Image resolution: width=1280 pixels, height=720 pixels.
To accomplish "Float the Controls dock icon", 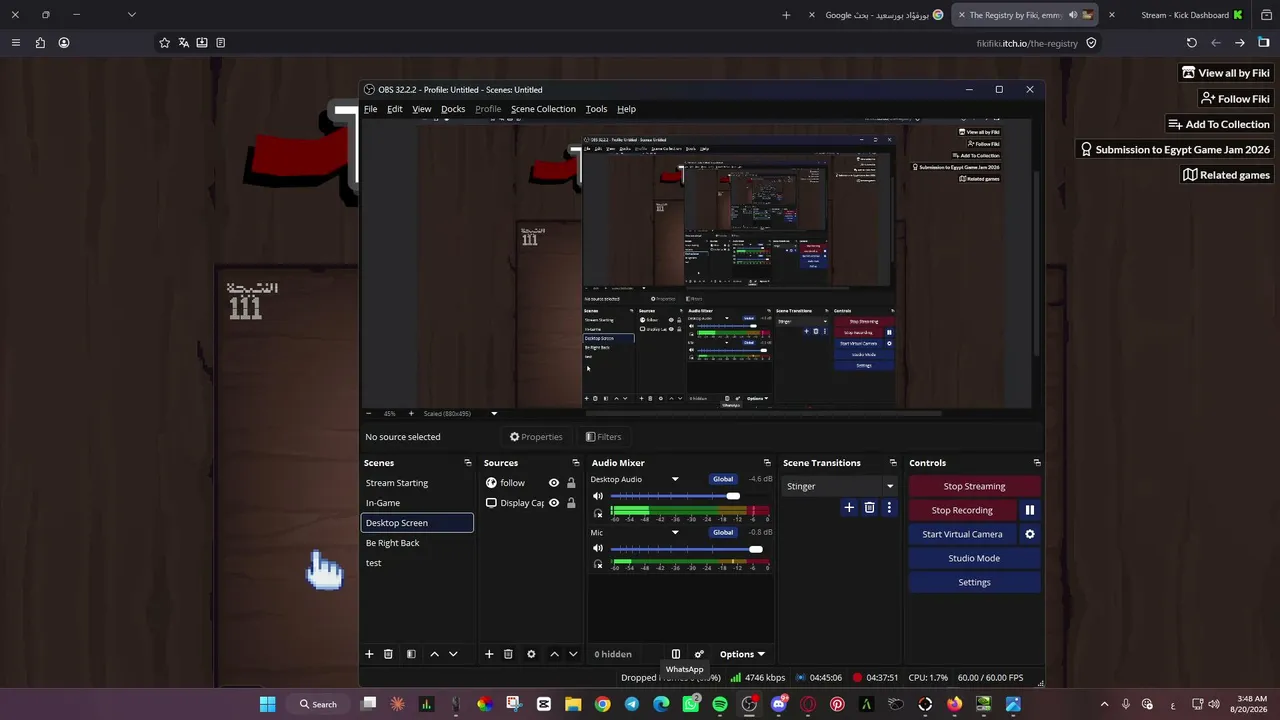I will click(1037, 463).
